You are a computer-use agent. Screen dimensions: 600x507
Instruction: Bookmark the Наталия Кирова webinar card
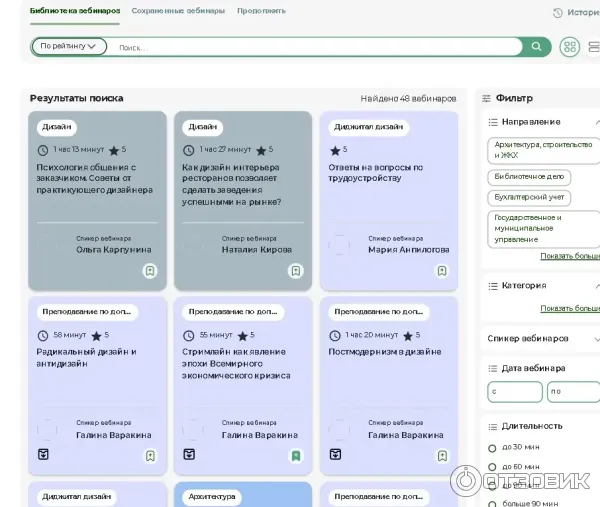coord(296,271)
